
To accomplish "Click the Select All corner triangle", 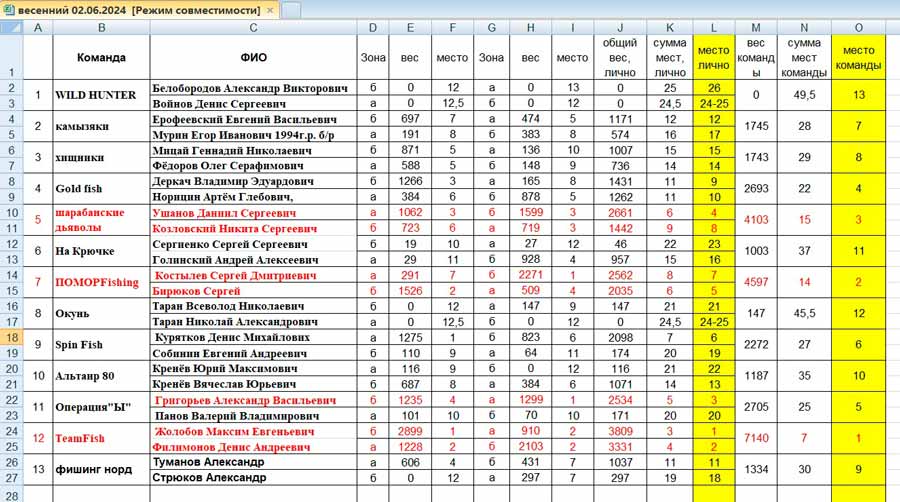I will coord(11,28).
